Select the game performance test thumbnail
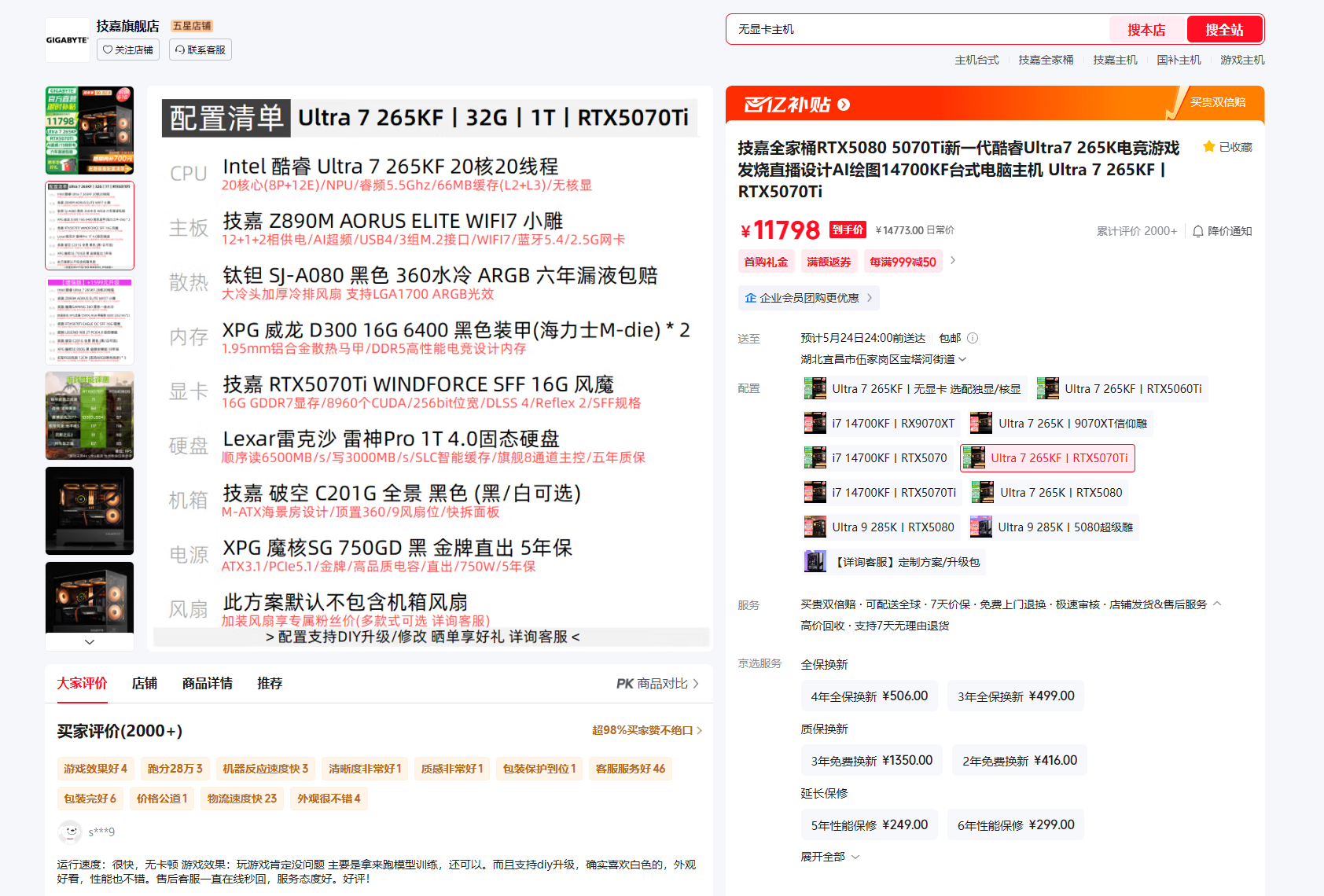 (x=90, y=416)
